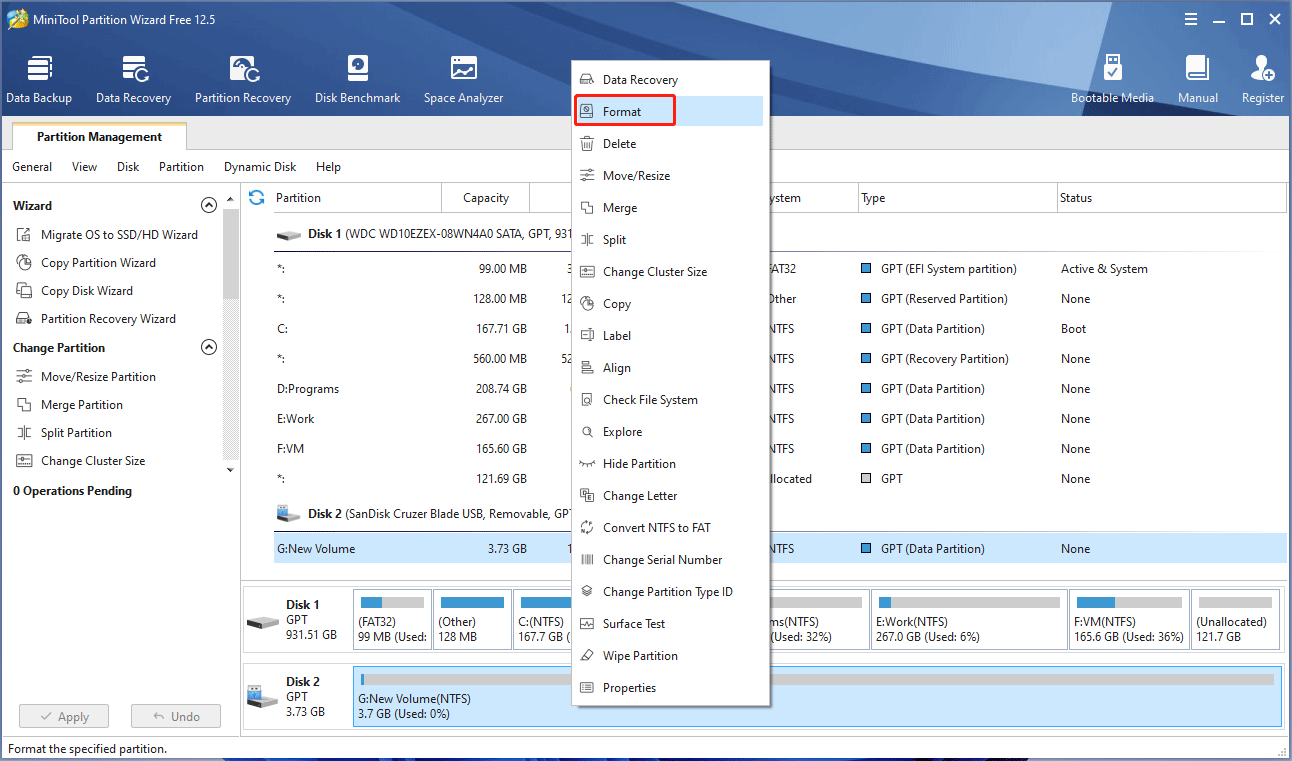Select Data Recovery in the context menu
The image size is (1292, 761).
(x=670, y=80)
